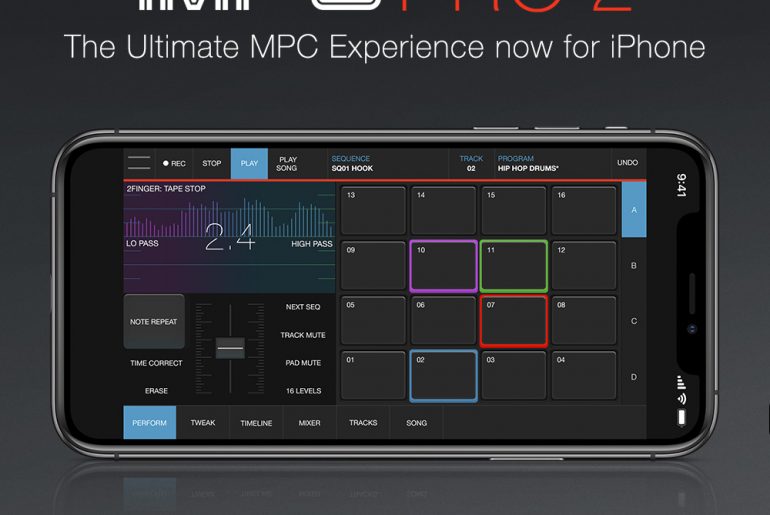Hit the purple-outlined pad 10
This screenshot has height=515, width=770.
443,266
